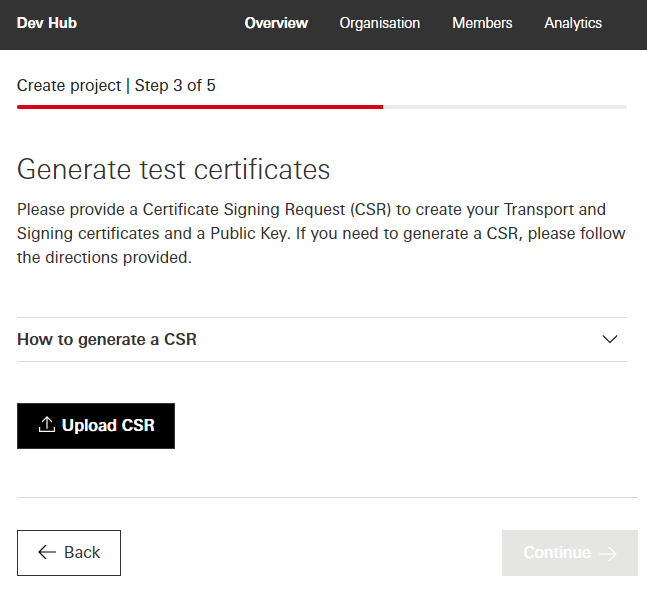The image size is (647, 597).
Task: Open the Organisation tab
Action: pos(380,23)
